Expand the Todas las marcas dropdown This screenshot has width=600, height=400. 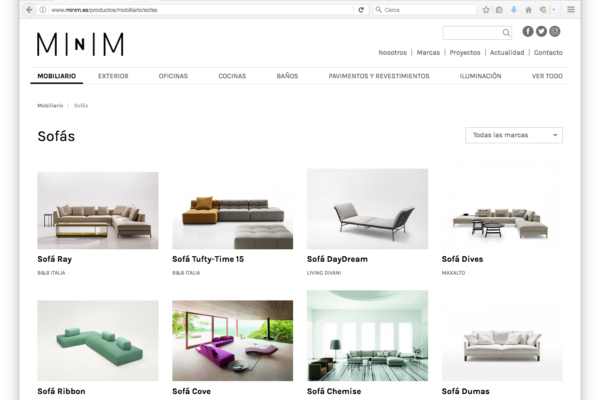(514, 135)
